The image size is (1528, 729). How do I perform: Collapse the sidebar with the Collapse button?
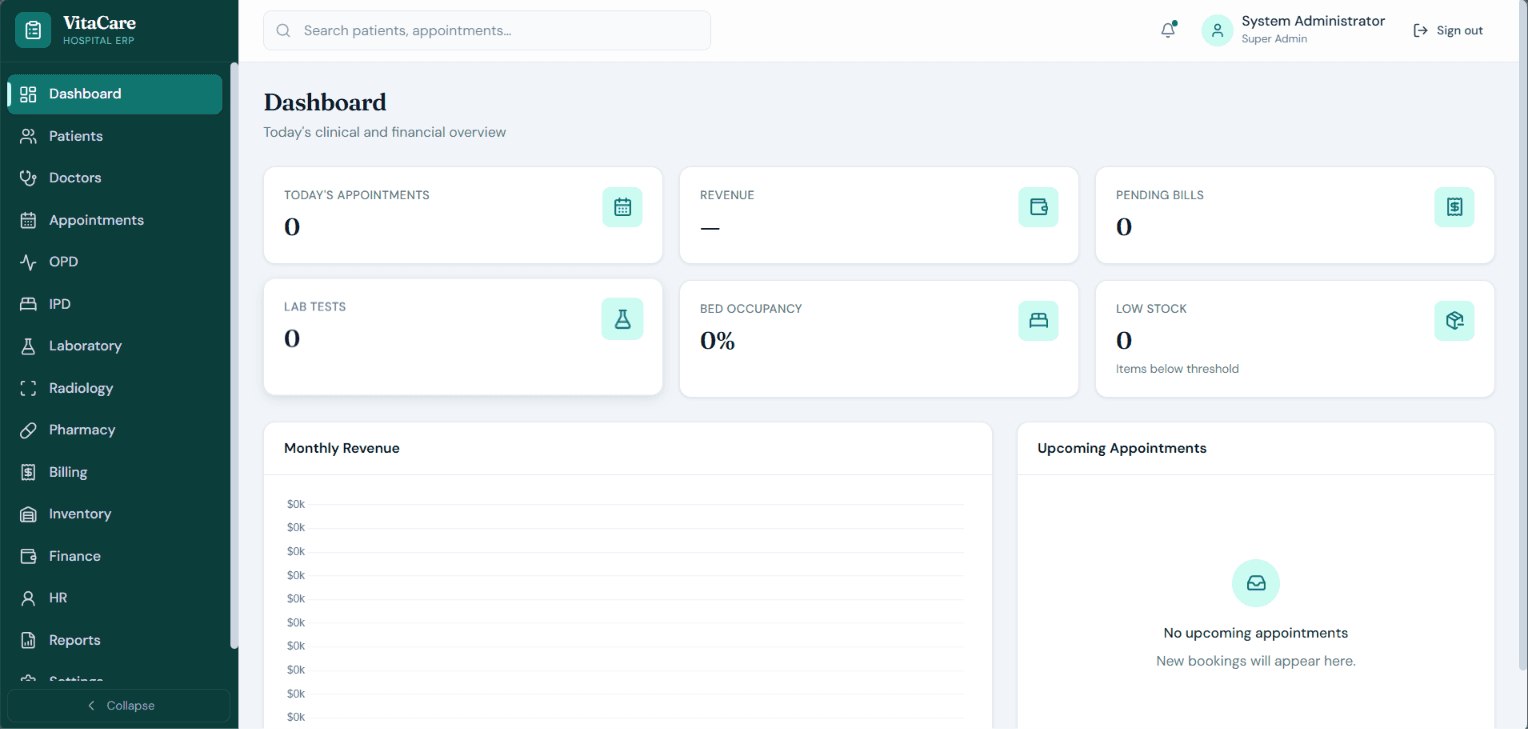119,705
